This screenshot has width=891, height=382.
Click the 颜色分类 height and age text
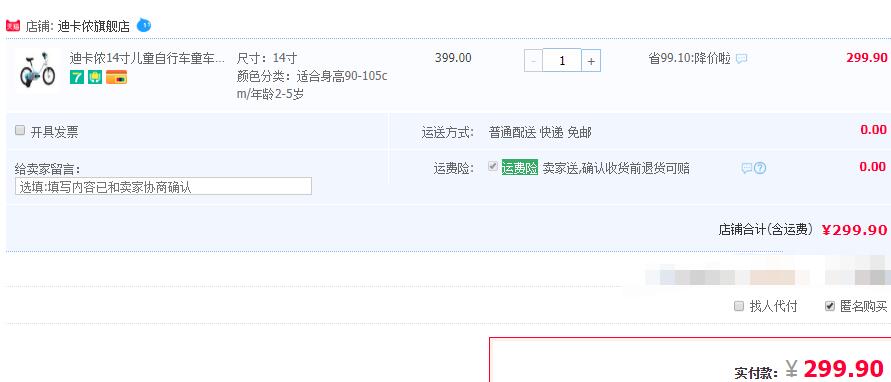(x=312, y=85)
